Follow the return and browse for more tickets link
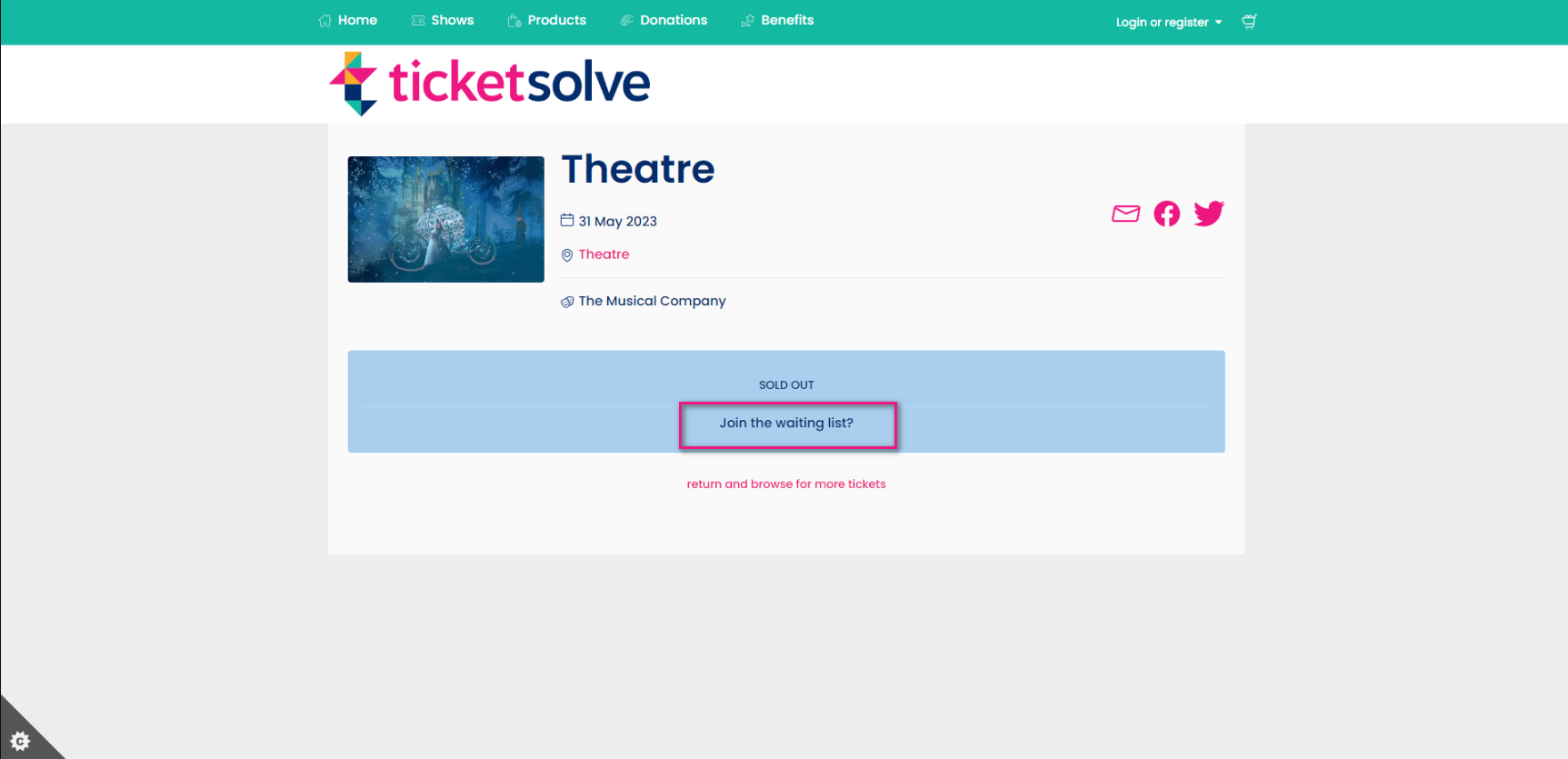This screenshot has height=759, width=1568. (785, 484)
